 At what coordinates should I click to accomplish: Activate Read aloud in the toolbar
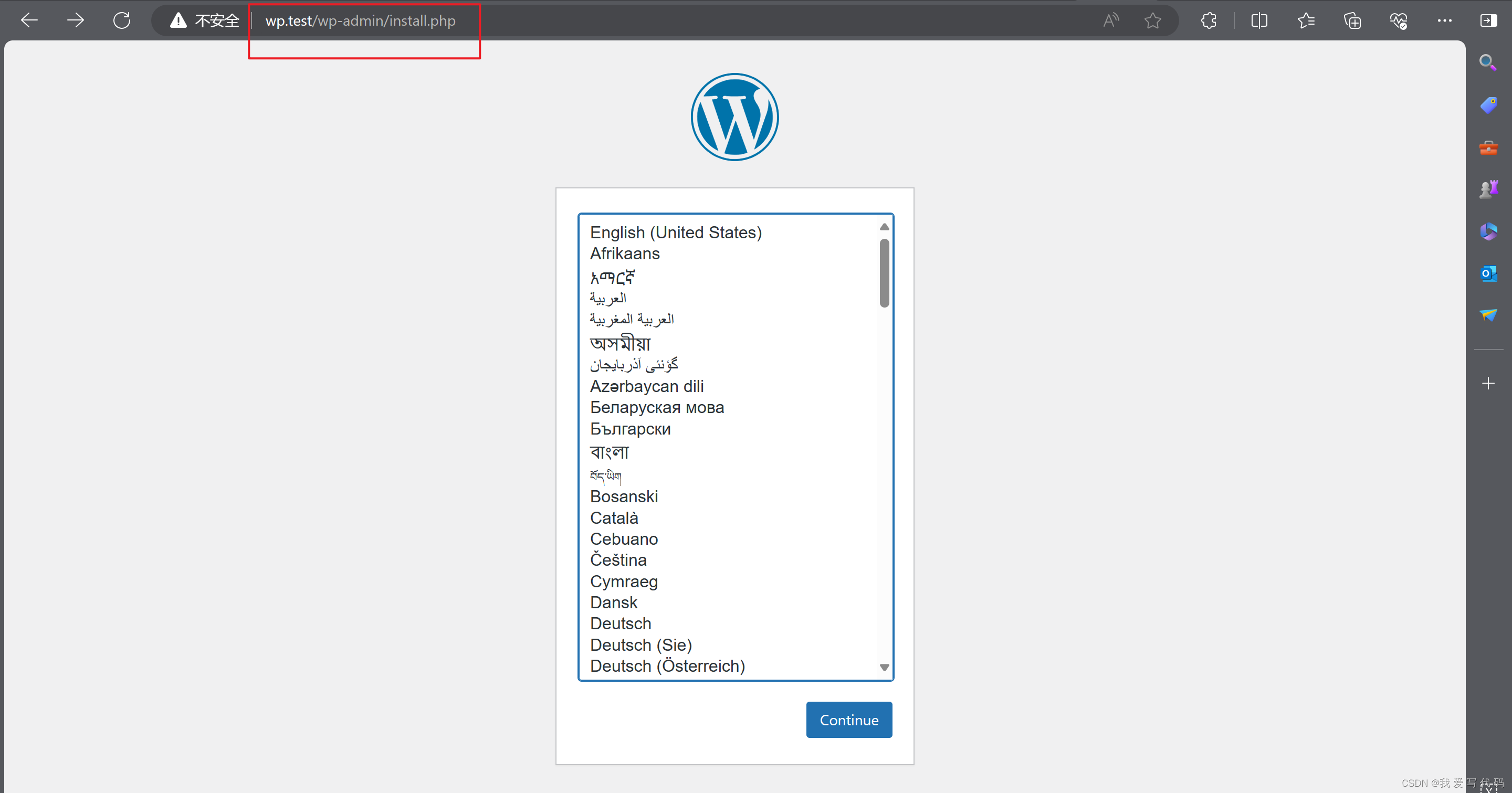(x=1111, y=20)
